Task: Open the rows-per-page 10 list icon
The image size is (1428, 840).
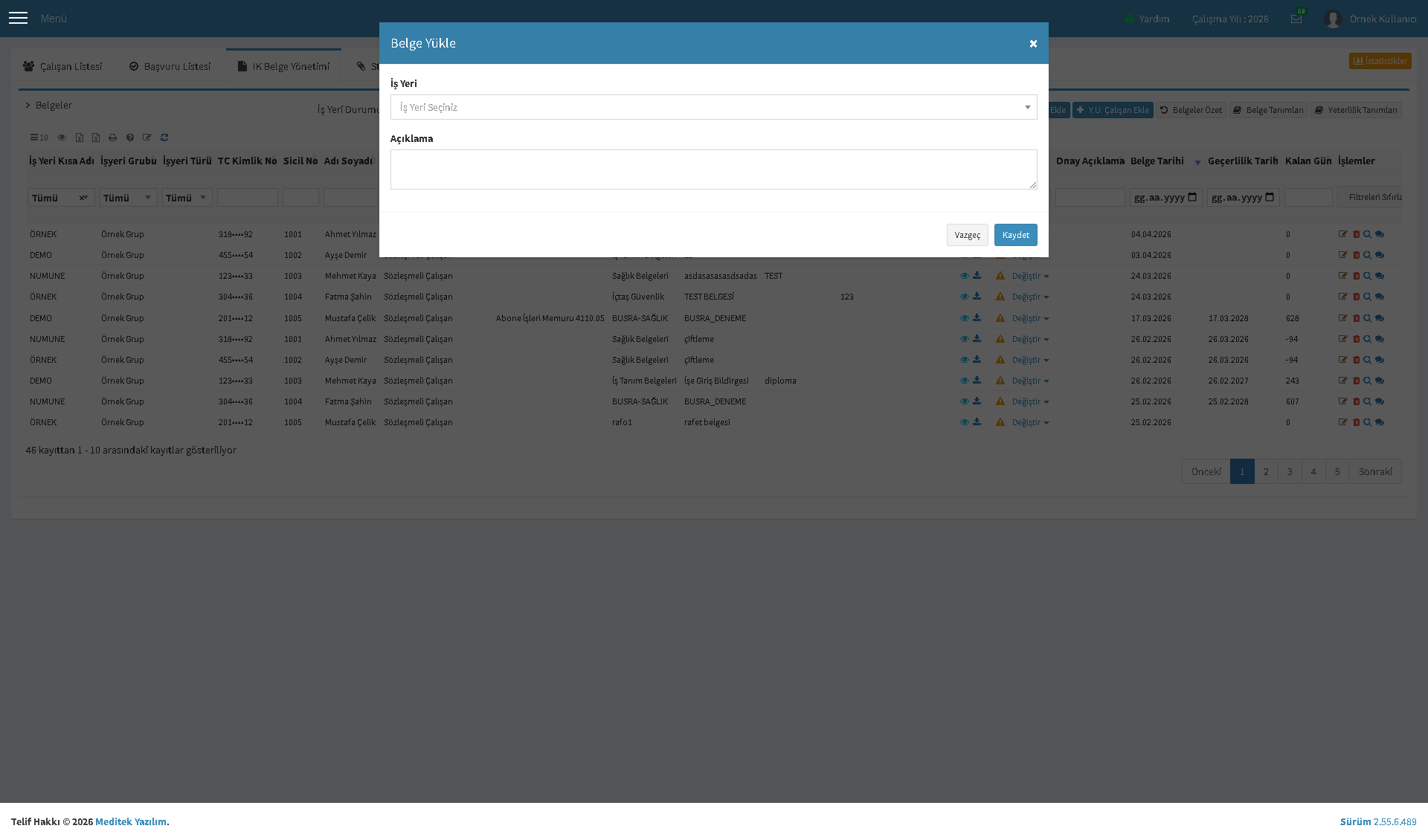Action: click(39, 138)
